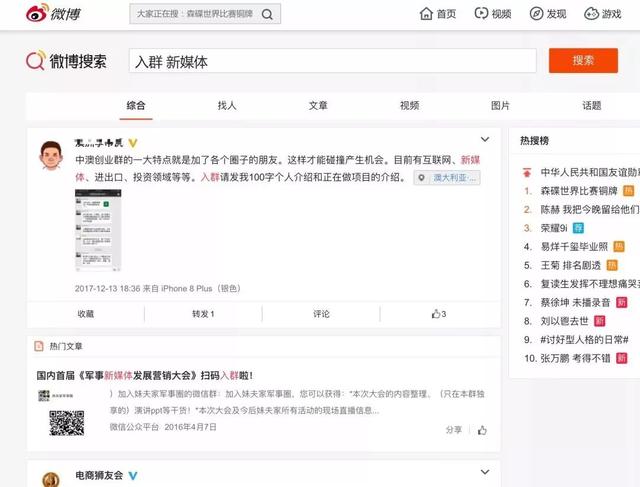Open hot topic 复读生发挥不理想痛哭

[590, 284]
